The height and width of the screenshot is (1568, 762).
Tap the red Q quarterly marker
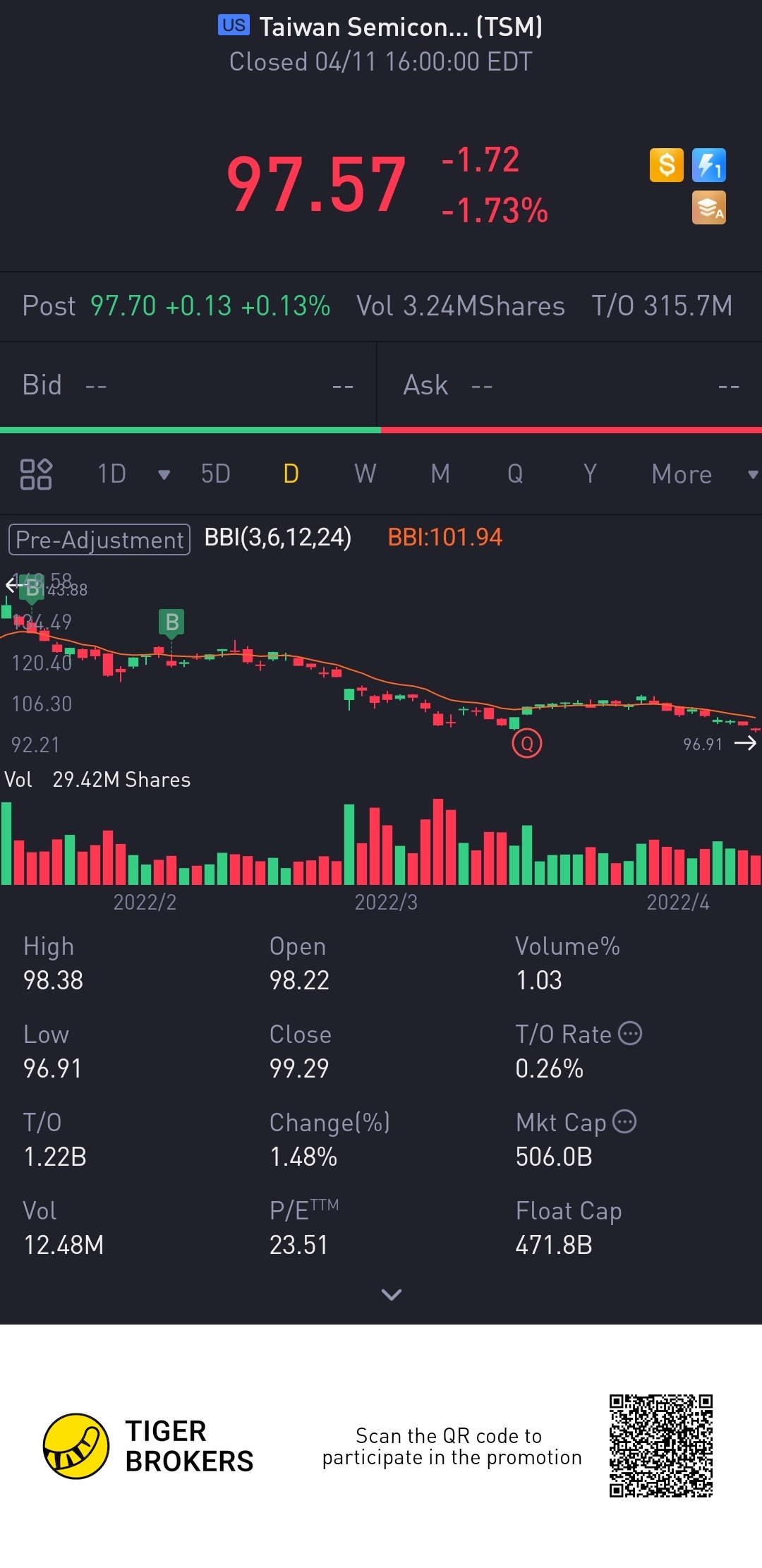pyautogui.click(x=527, y=743)
